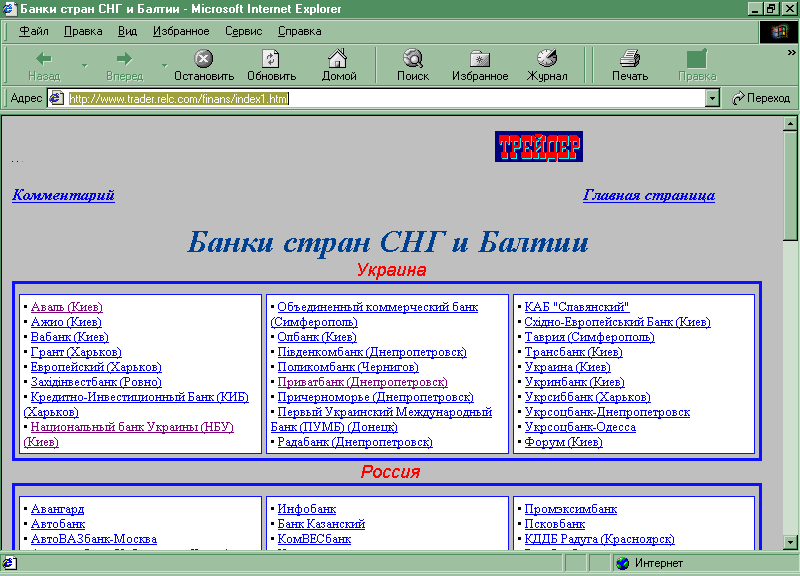Open the History (Журнал) toolbar icon

tap(547, 59)
